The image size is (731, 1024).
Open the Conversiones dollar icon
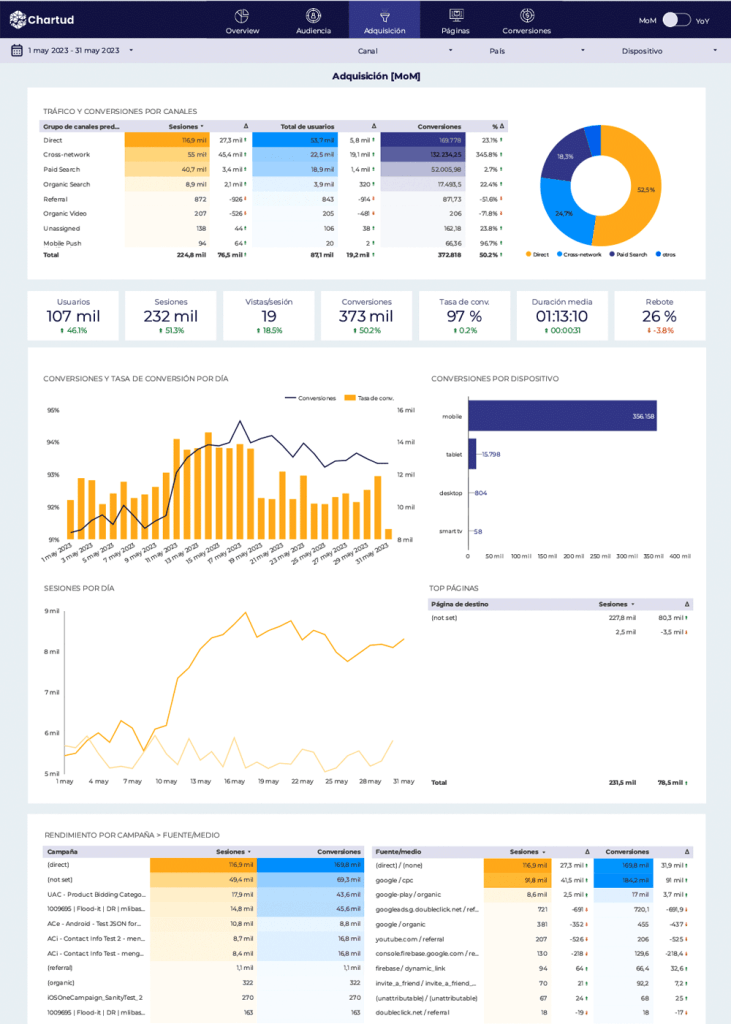[x=527, y=16]
